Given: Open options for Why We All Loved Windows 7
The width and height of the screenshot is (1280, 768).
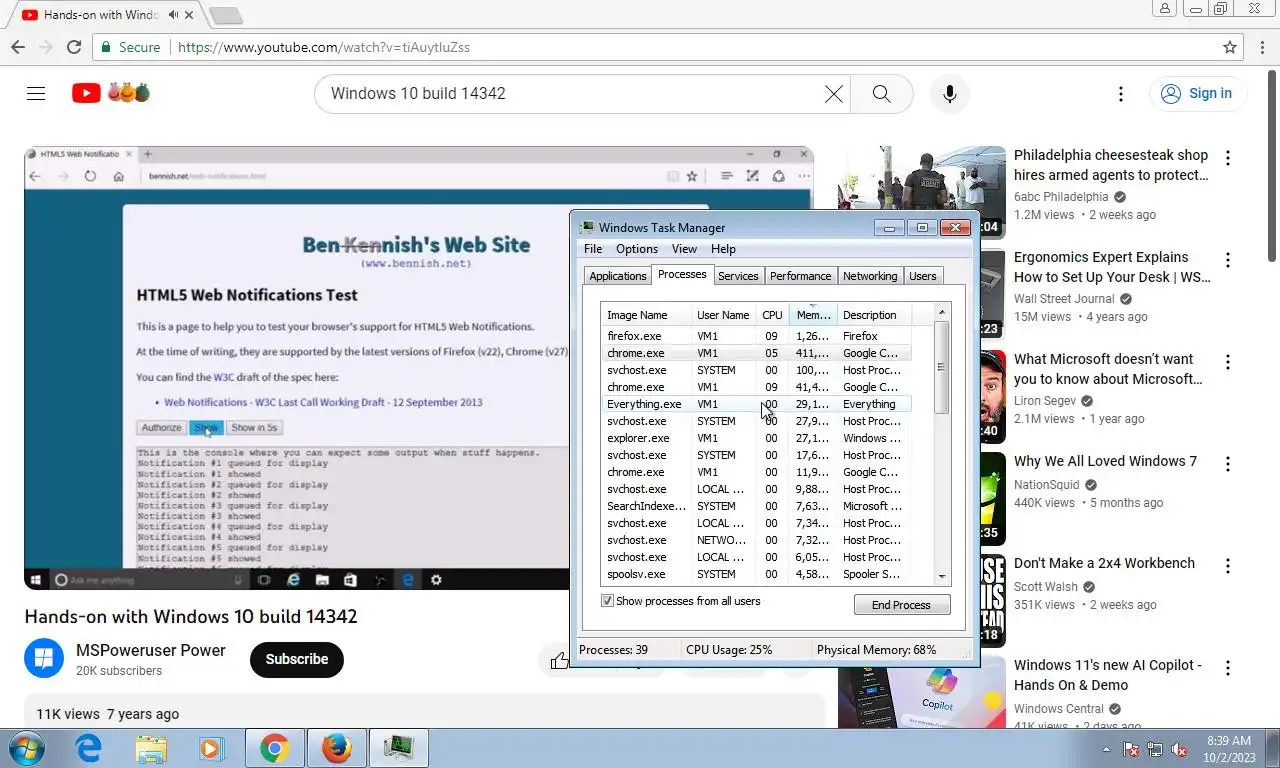Looking at the screenshot, I should pyautogui.click(x=1228, y=464).
